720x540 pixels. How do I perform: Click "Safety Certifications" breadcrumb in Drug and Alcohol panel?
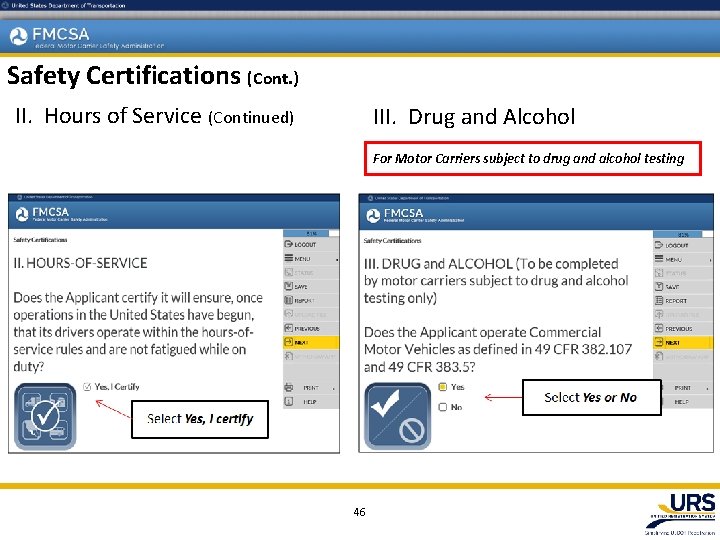pos(392,241)
